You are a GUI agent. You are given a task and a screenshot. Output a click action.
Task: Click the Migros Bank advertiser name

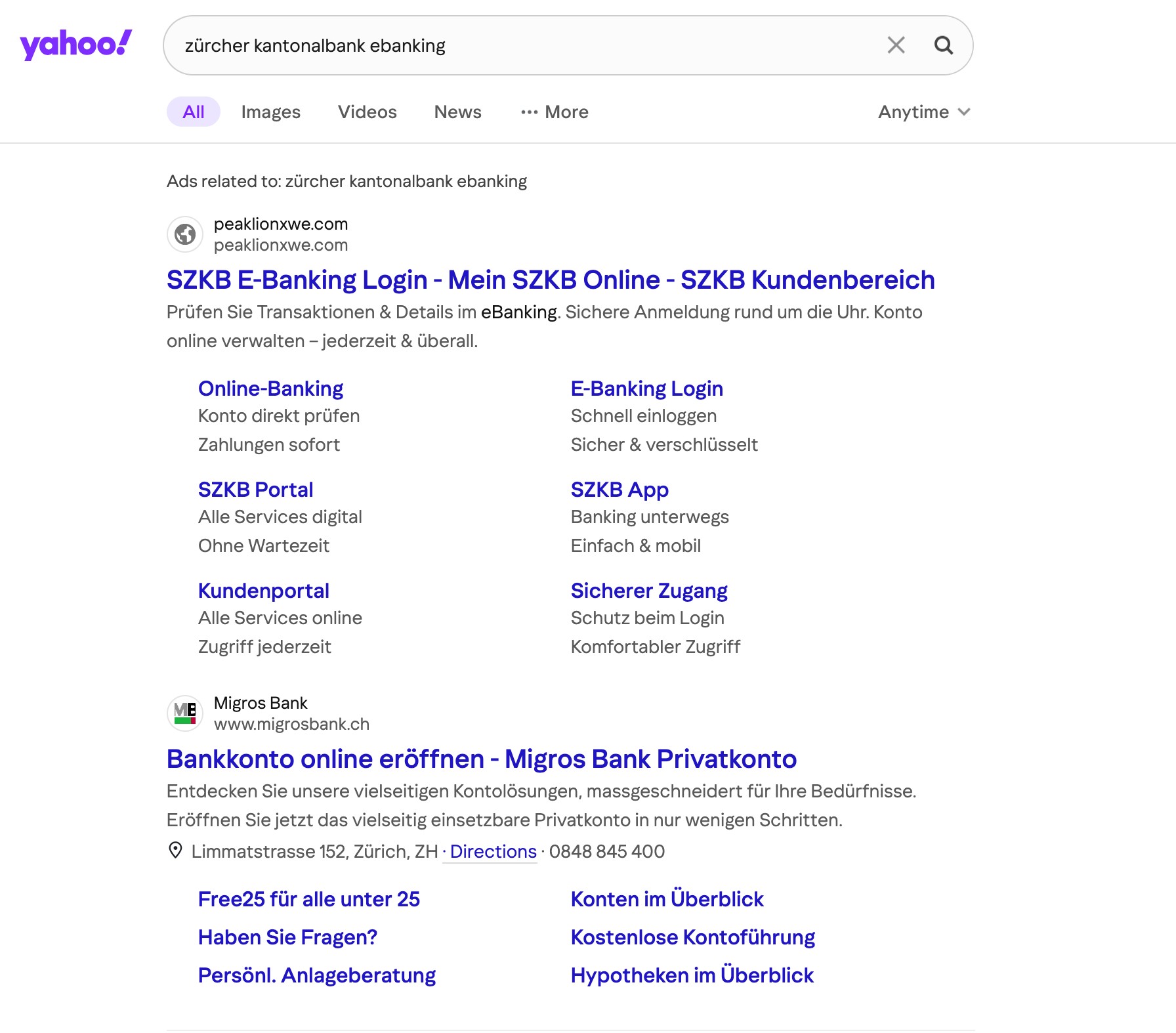coord(261,703)
